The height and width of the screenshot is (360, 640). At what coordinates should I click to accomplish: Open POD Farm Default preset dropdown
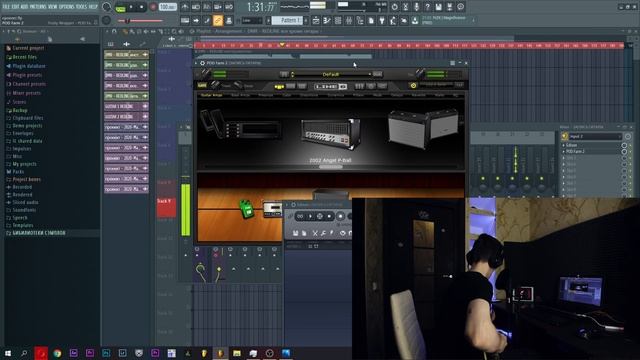click(331, 74)
